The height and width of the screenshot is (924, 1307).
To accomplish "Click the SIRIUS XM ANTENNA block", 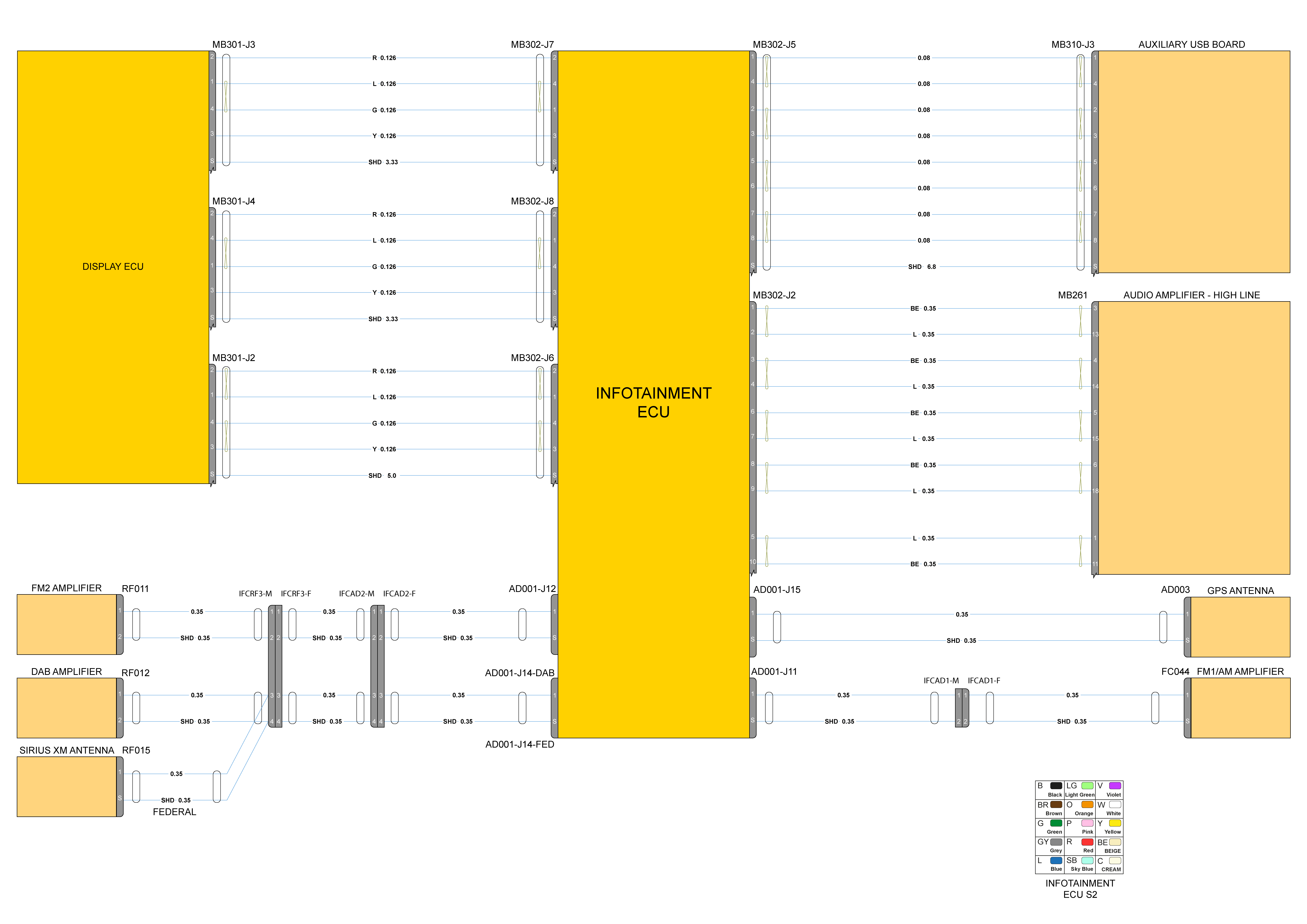I will point(67,786).
